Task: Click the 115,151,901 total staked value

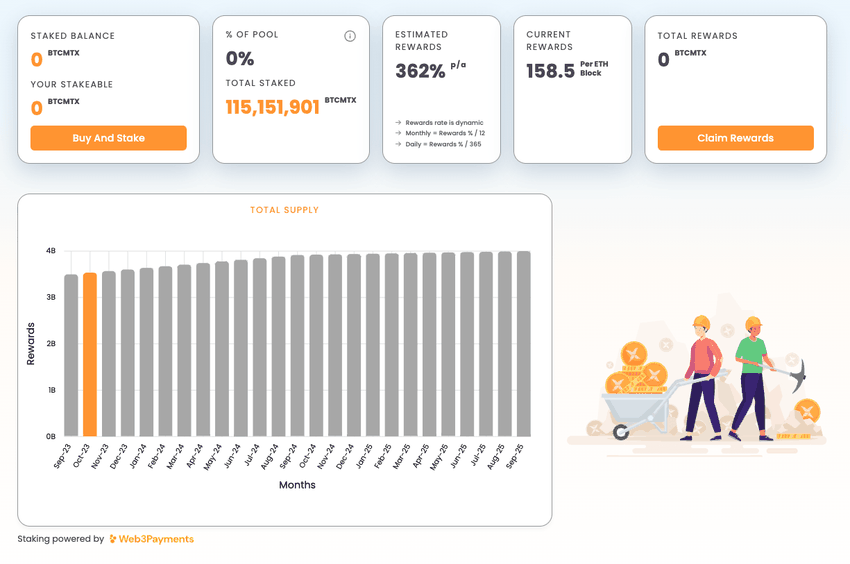Action: tap(273, 107)
